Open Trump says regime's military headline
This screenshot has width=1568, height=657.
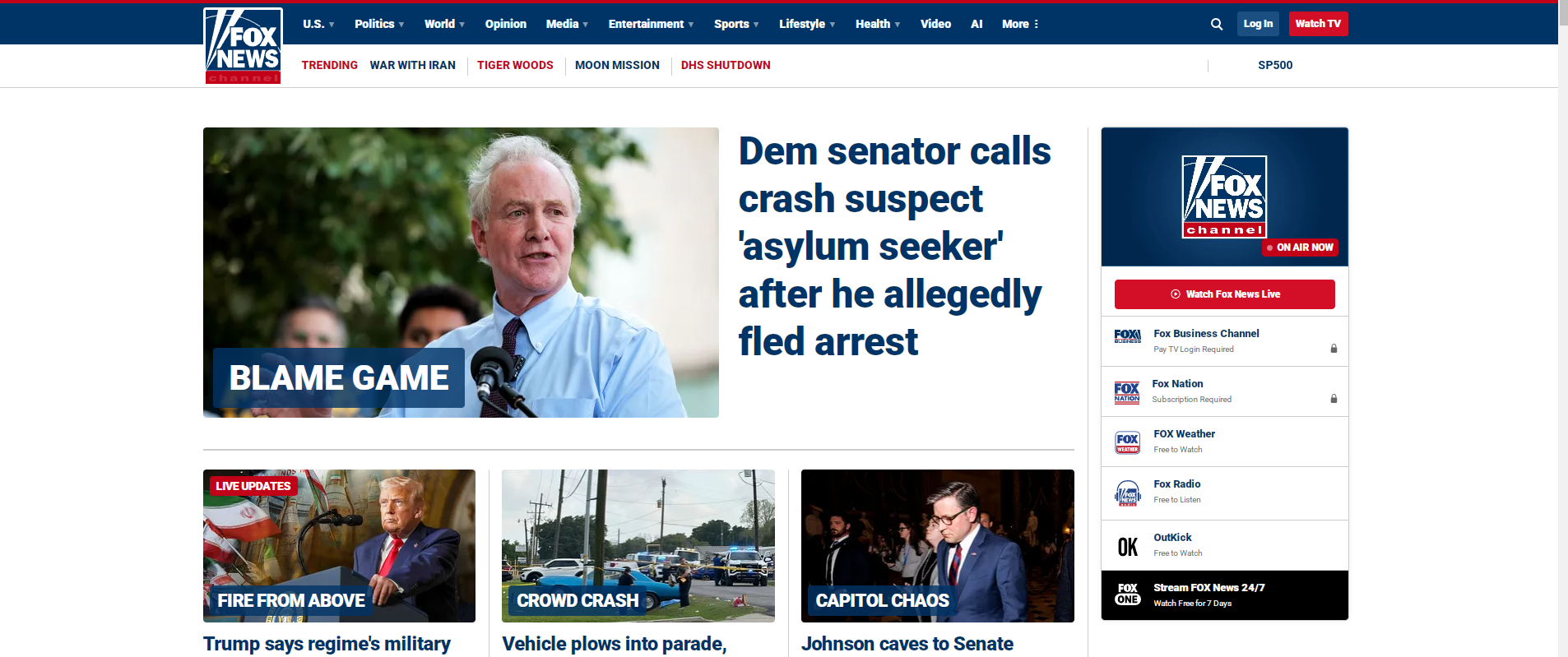[327, 644]
